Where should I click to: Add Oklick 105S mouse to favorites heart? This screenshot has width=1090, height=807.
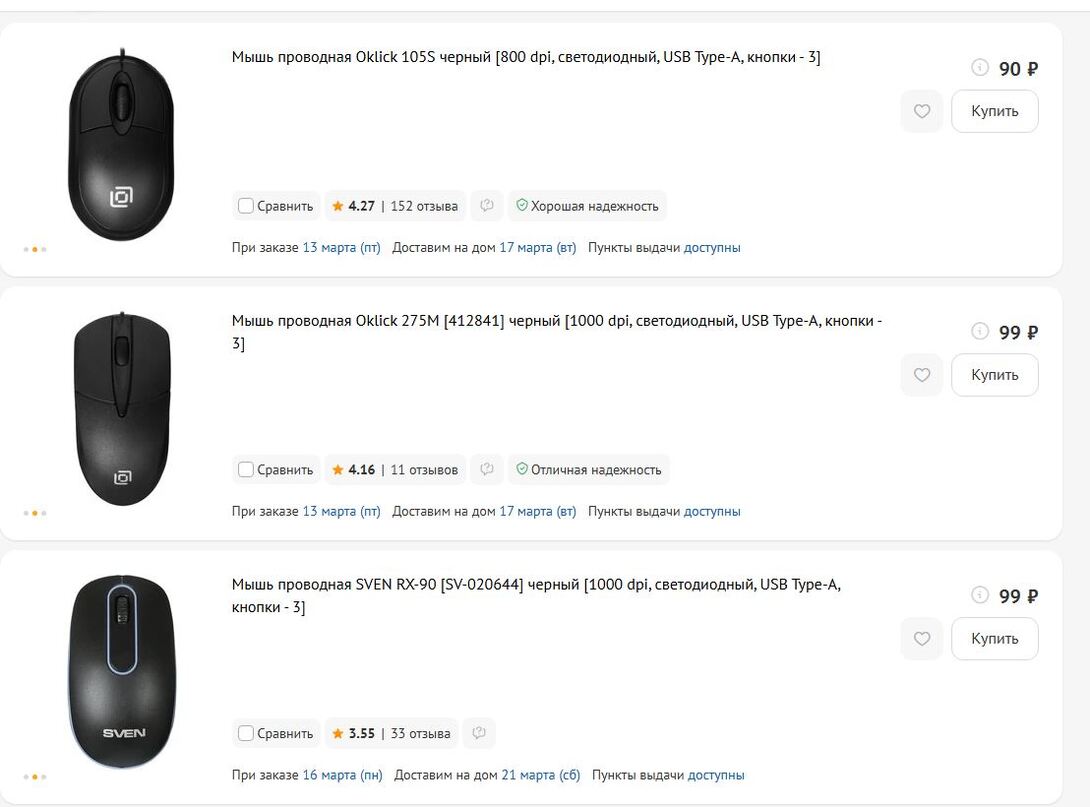[922, 111]
